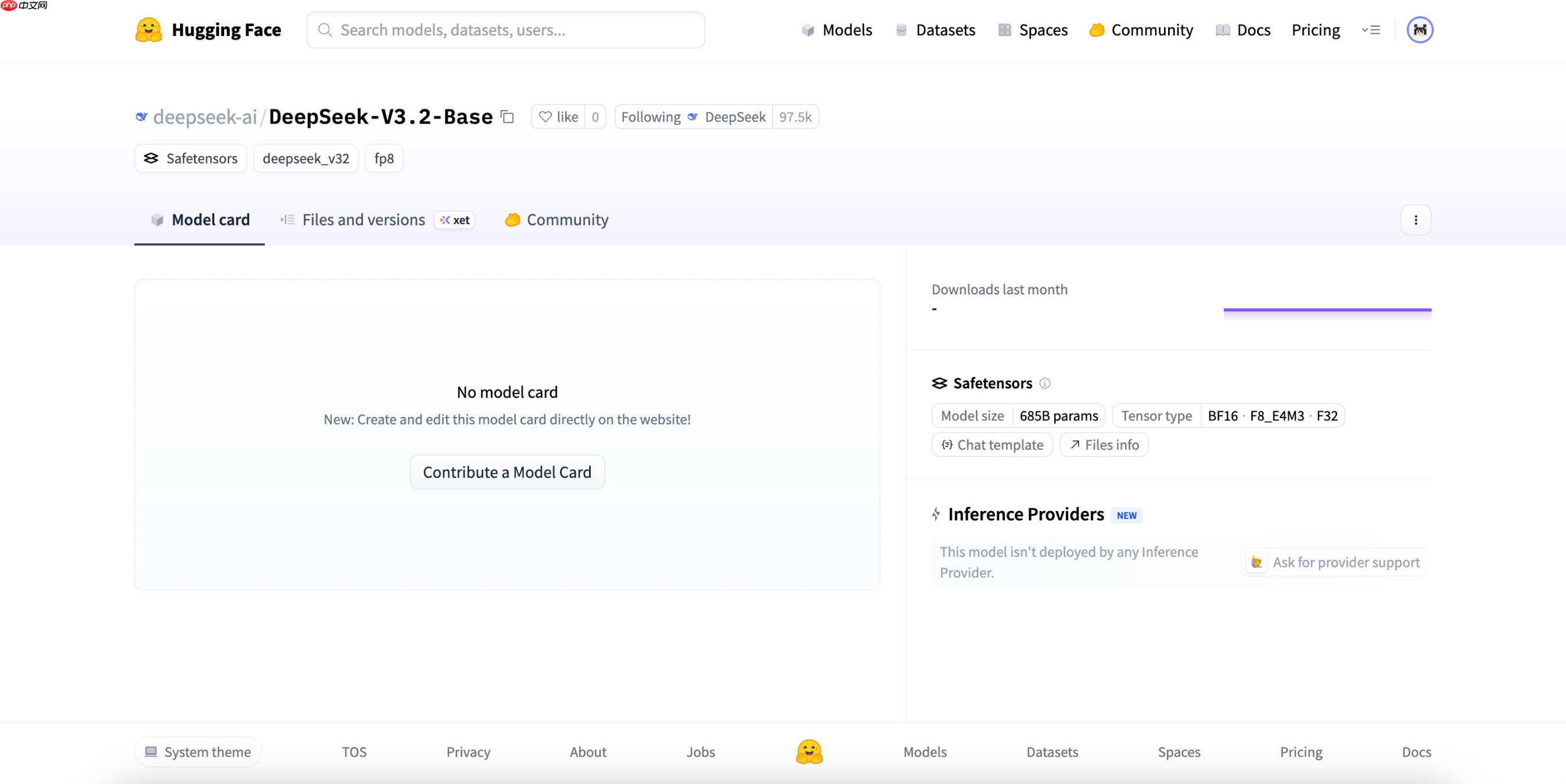Image resolution: width=1566 pixels, height=784 pixels.
Task: Expand the navbar overflow menu beside avatar
Action: (x=1371, y=29)
